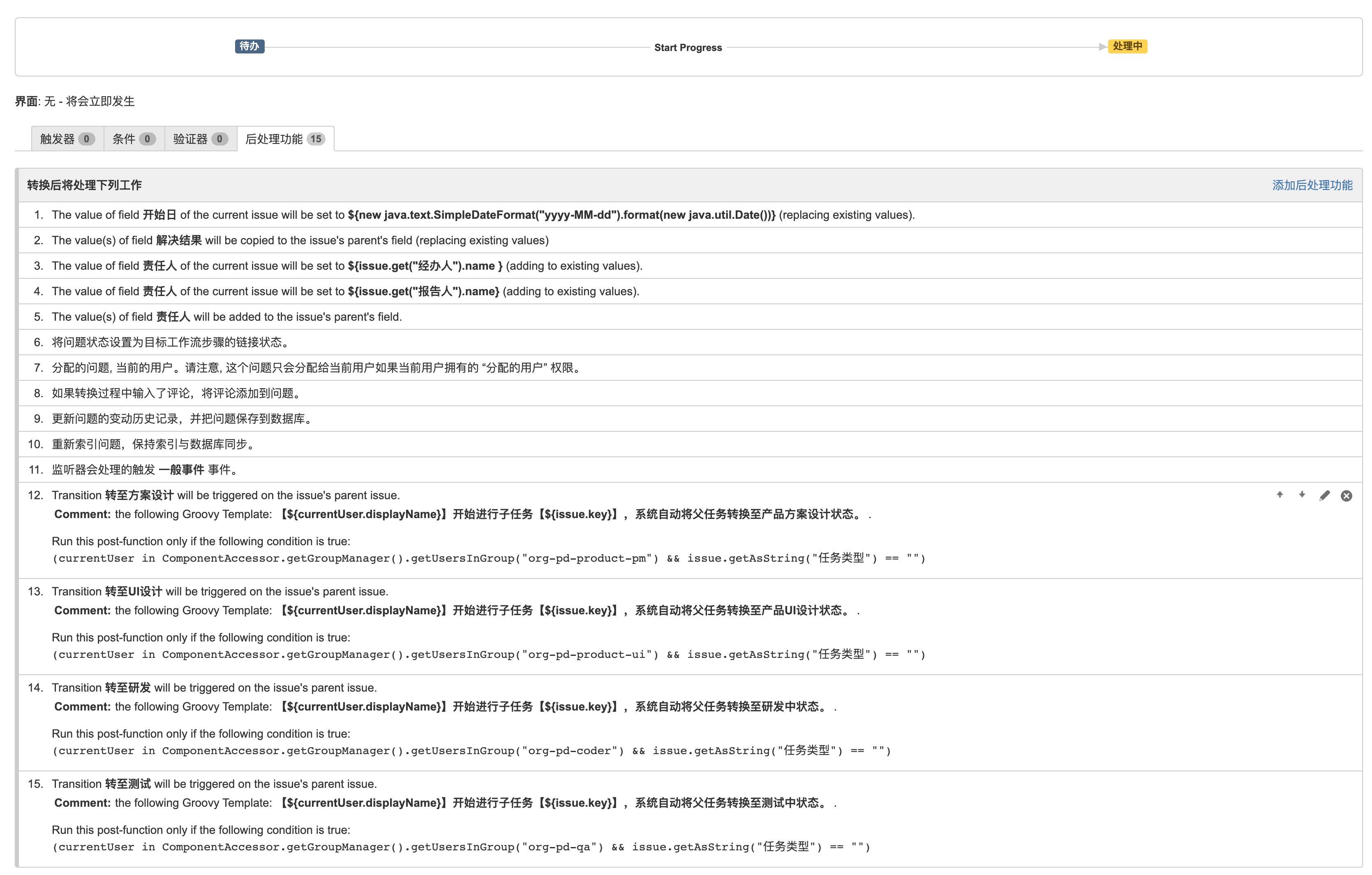The width and height of the screenshot is (1372, 875).
Task: Move post-function 12 up one position
Action: [x=1280, y=495]
